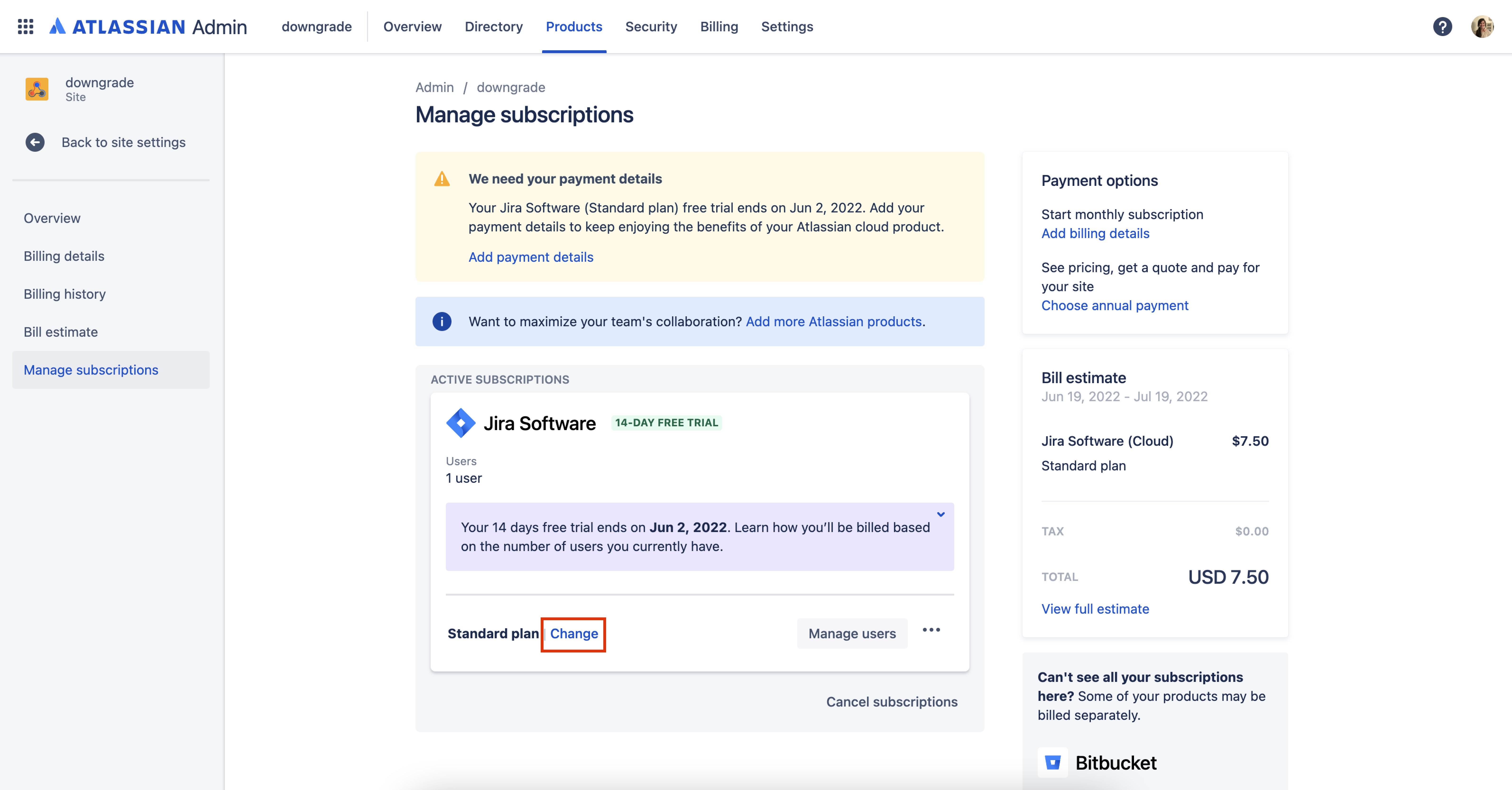Click the back arrow icon in sidebar
Viewport: 1512px width, 790px height.
coord(35,142)
